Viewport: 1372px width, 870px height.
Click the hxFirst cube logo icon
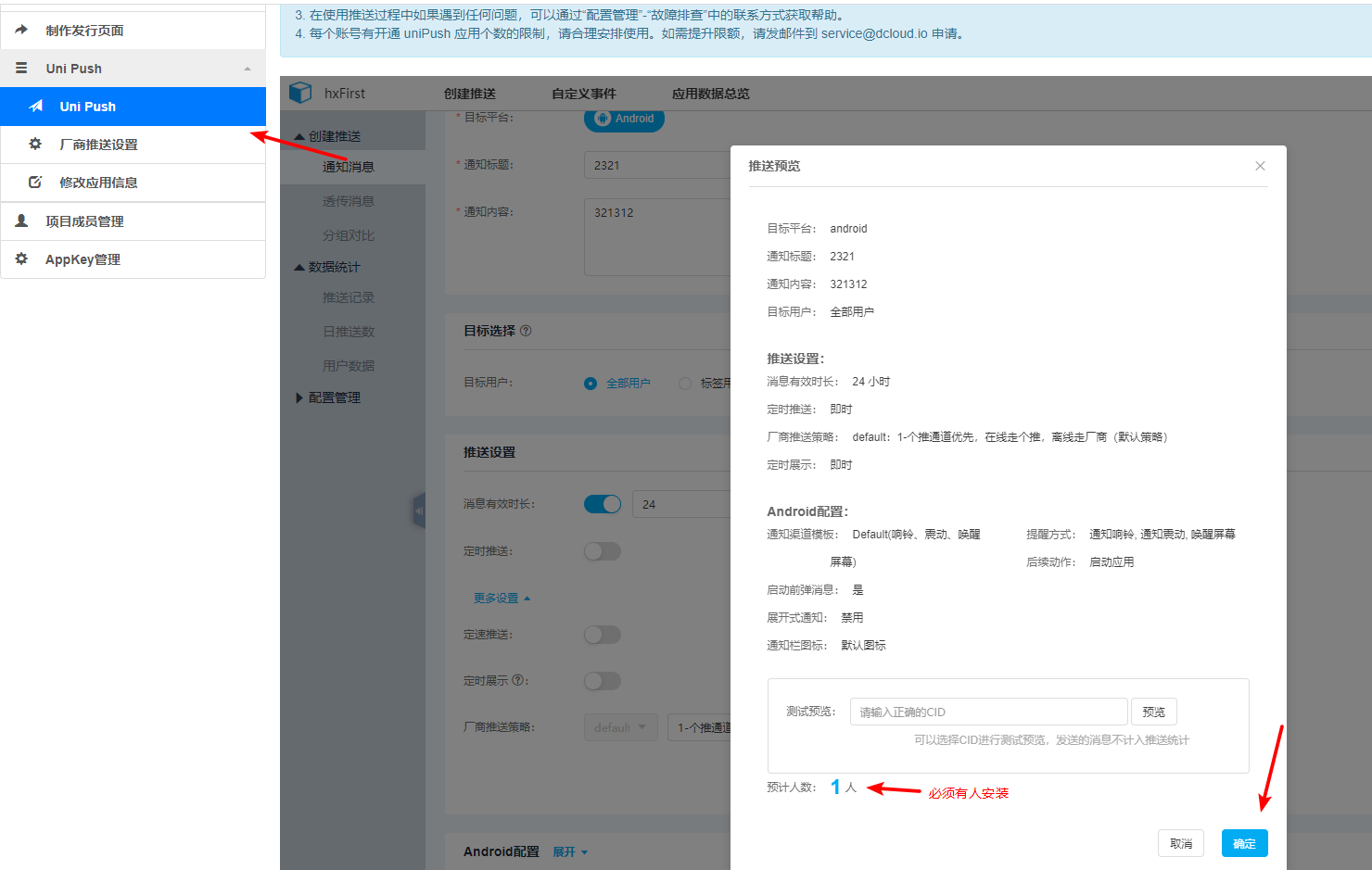coord(300,93)
